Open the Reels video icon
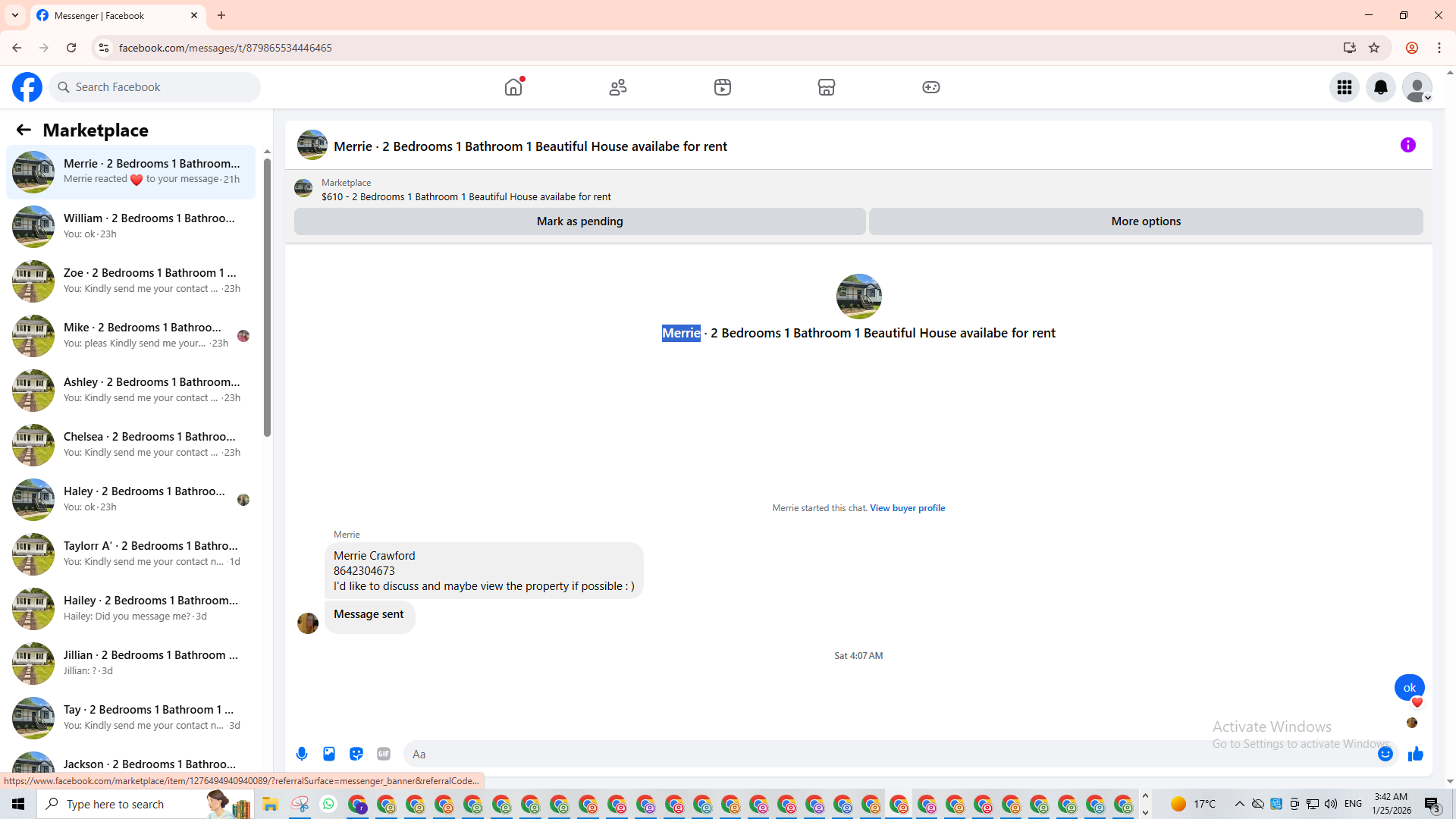Viewport: 1456px width, 819px height. pyautogui.click(x=723, y=87)
